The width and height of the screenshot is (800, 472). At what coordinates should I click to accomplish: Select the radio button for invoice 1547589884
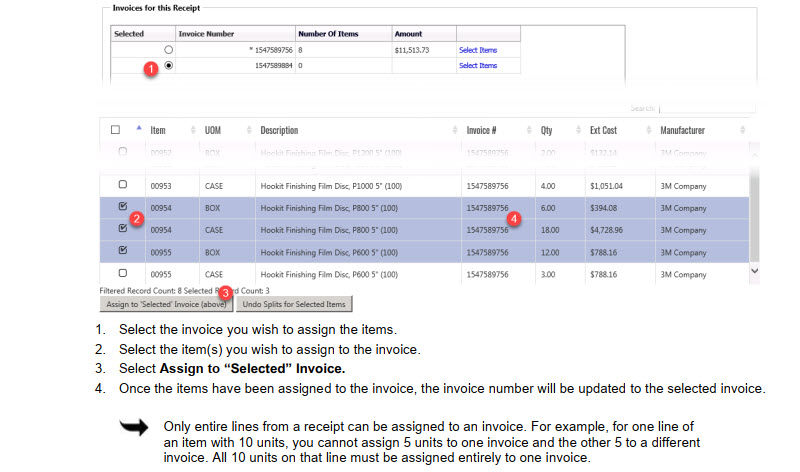(168, 66)
